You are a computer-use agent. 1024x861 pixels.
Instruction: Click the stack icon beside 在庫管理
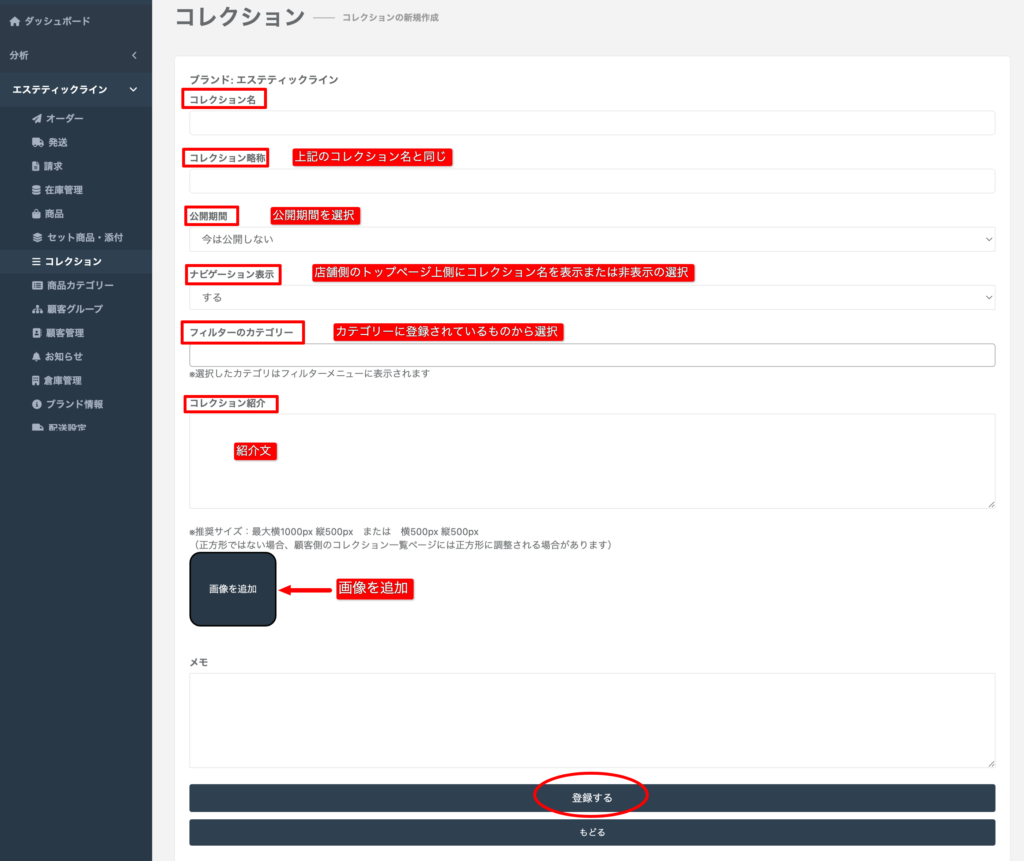point(37,190)
